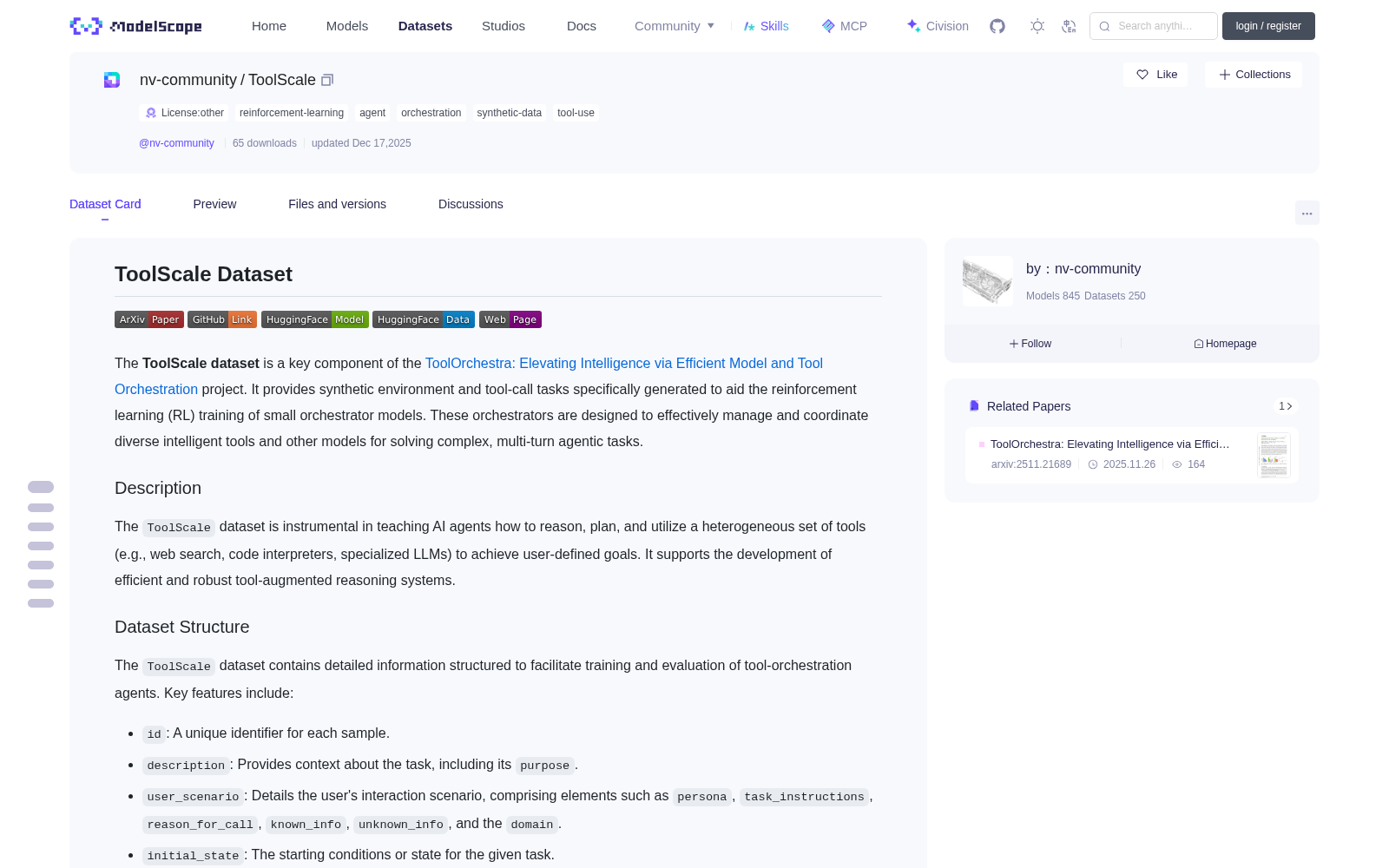Click the synthetic-data tag
This screenshot has height=868, width=1389.
[510, 113]
